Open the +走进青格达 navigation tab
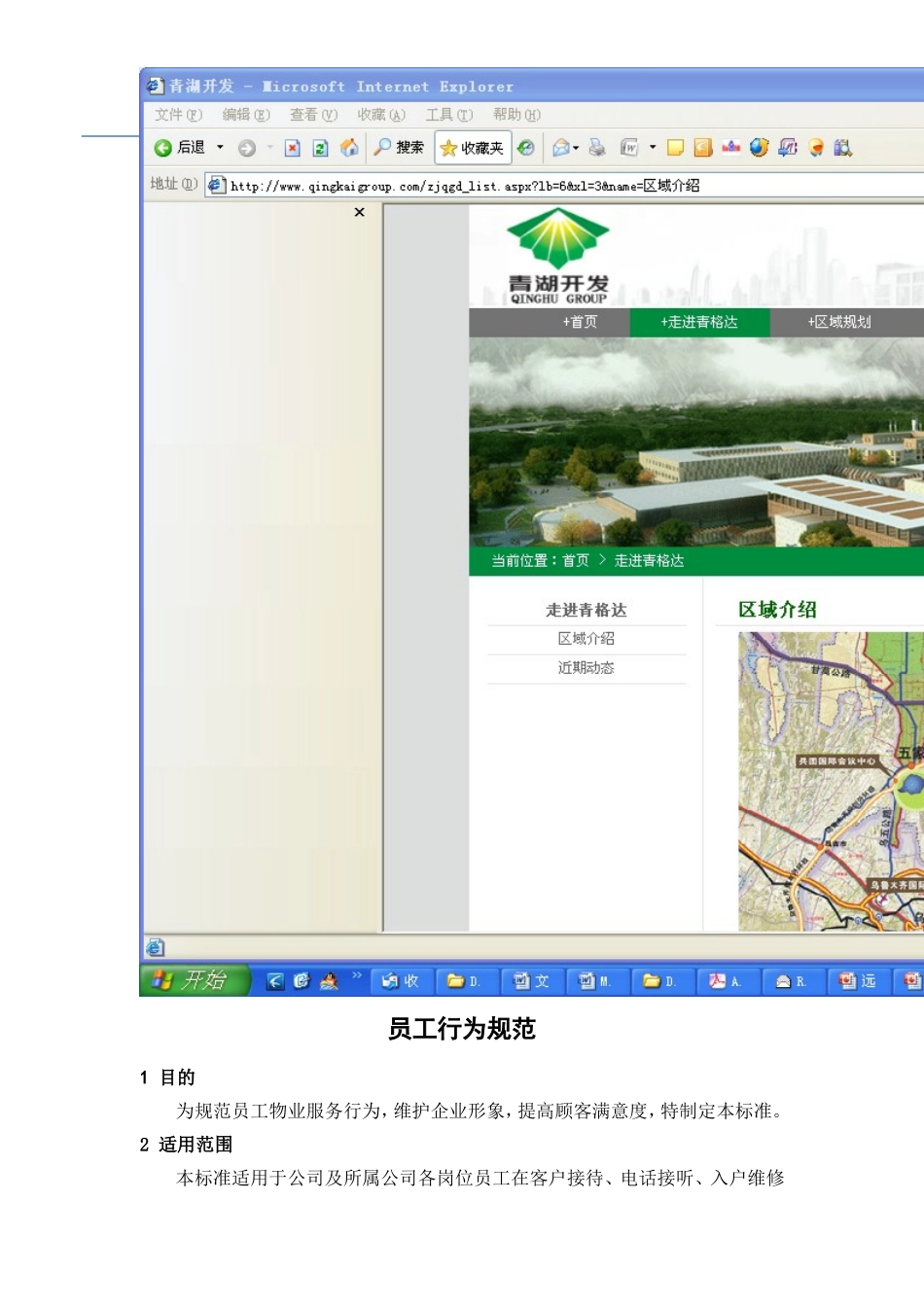 699,323
